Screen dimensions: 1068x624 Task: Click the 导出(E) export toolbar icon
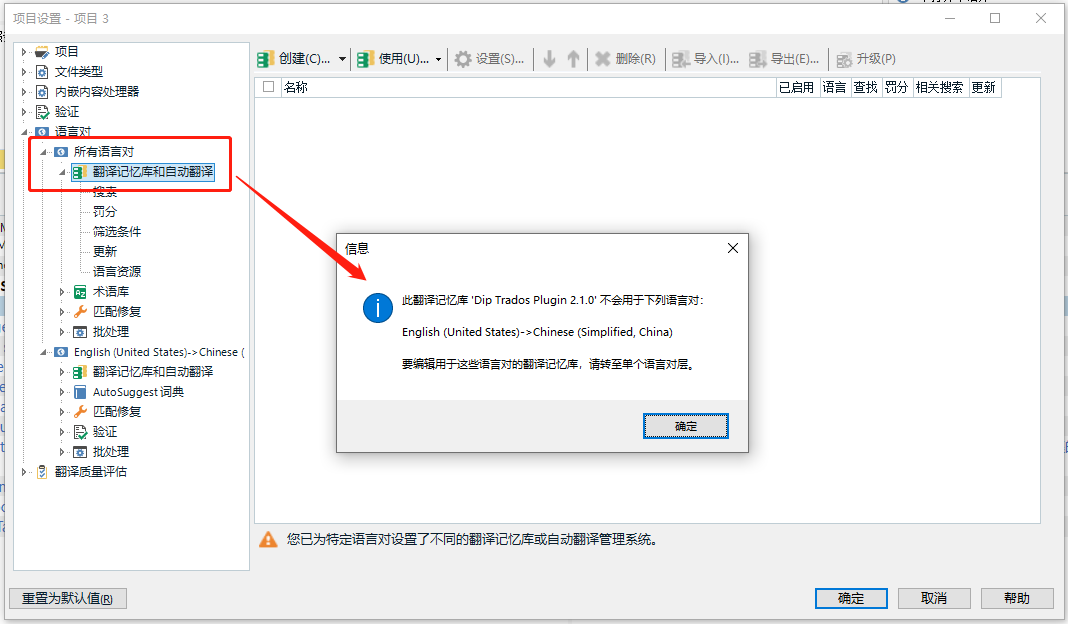tap(758, 59)
